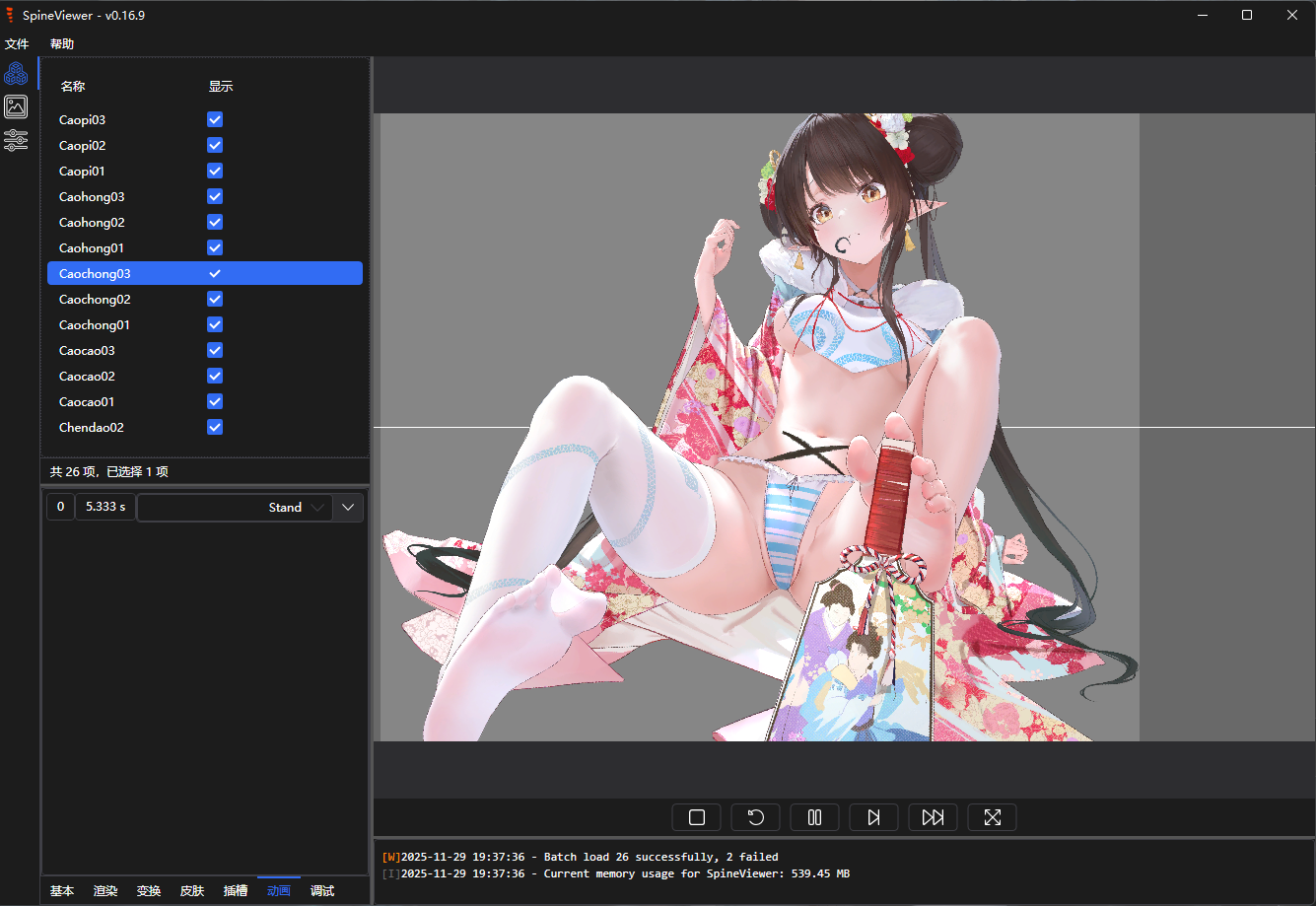Select the Caochong01 list row
1316x906 pixels.
pos(205,324)
